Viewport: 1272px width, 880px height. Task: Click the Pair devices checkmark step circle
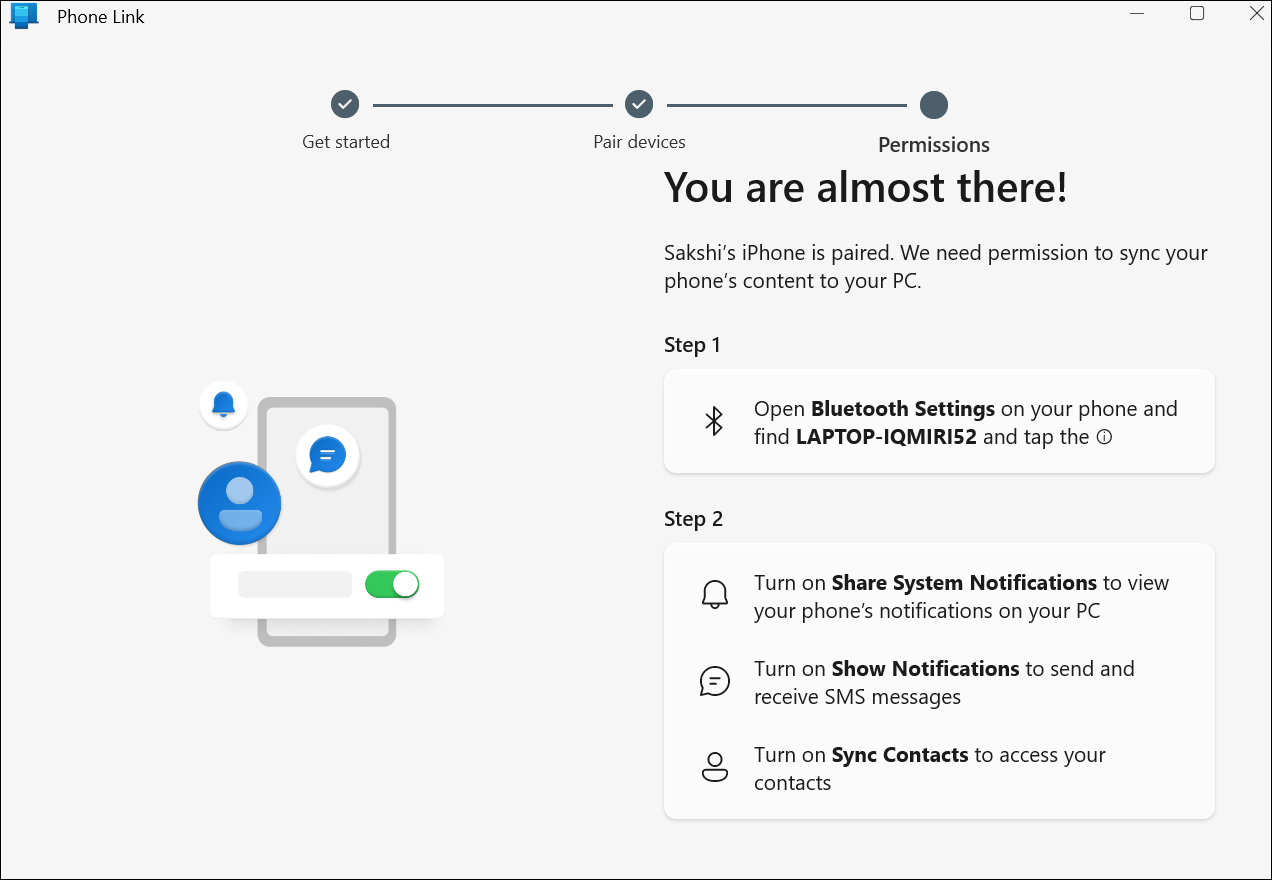(639, 104)
